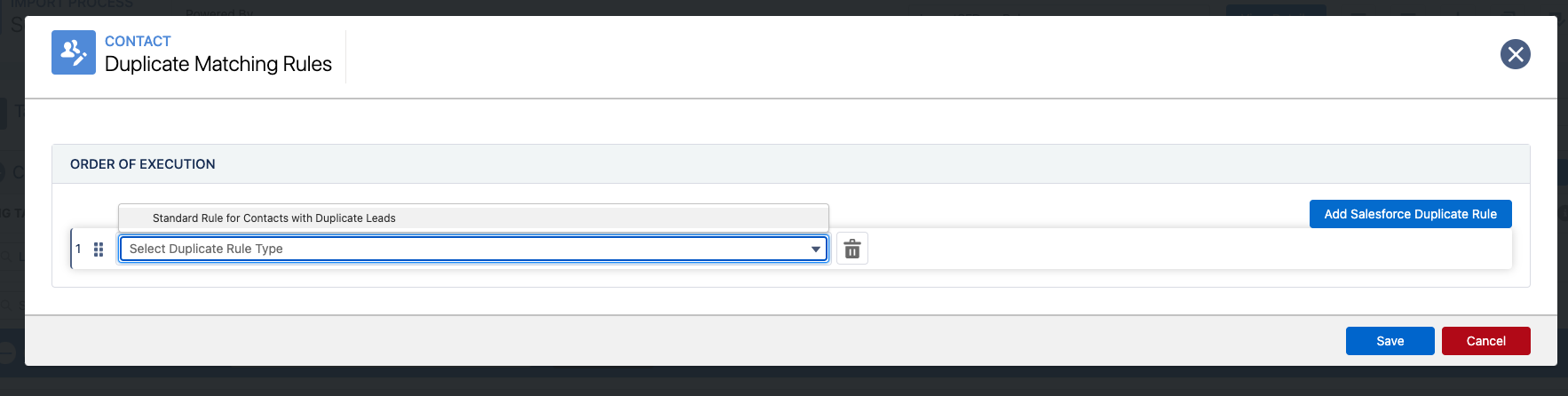The image size is (1568, 396).
Task: Click the row number 1 label
Action: click(x=78, y=249)
